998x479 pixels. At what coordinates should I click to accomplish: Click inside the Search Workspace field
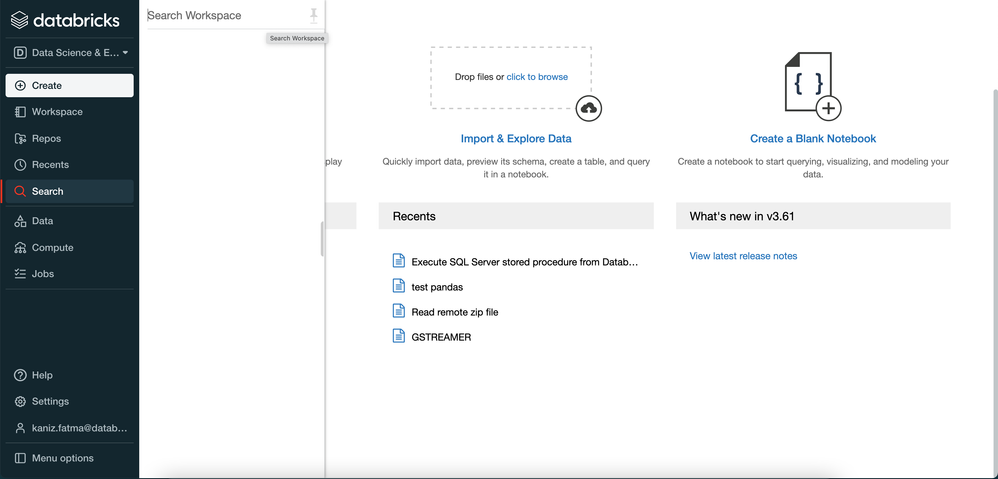pos(225,16)
